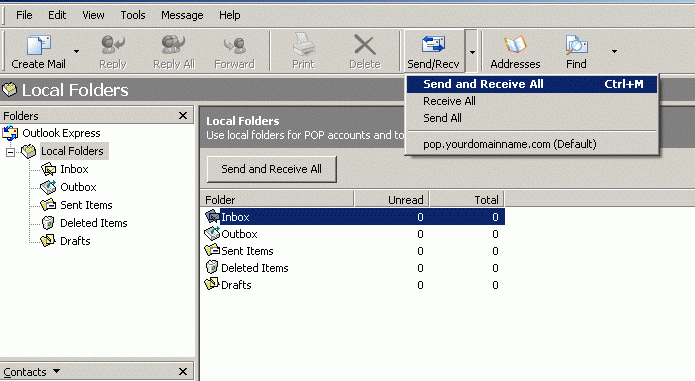Click the Delete toolbar icon
This screenshot has height=381, width=695.
[x=365, y=45]
